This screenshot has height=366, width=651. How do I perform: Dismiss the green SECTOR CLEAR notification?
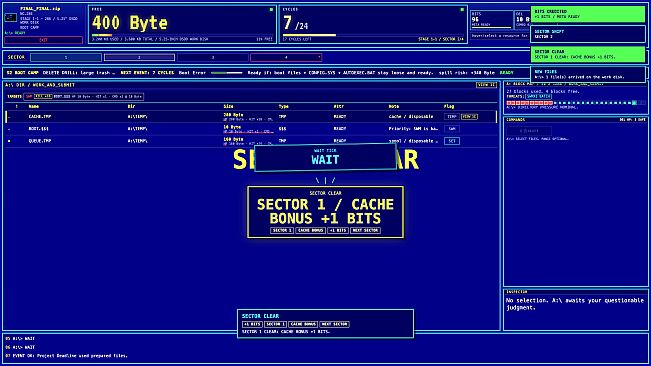pos(588,54)
